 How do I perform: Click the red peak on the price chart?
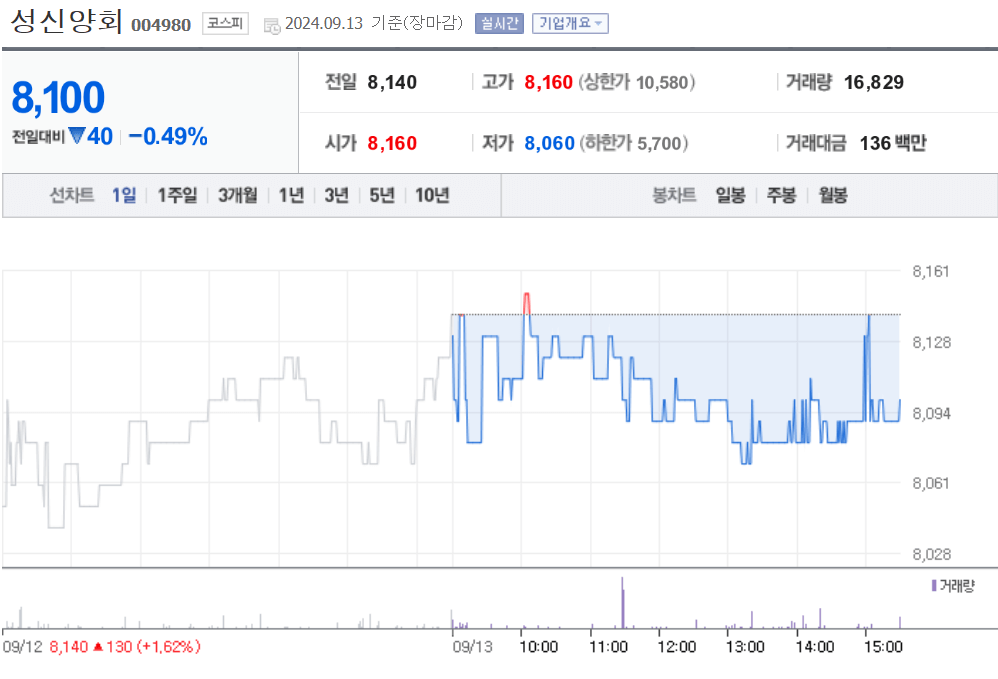(x=526, y=302)
